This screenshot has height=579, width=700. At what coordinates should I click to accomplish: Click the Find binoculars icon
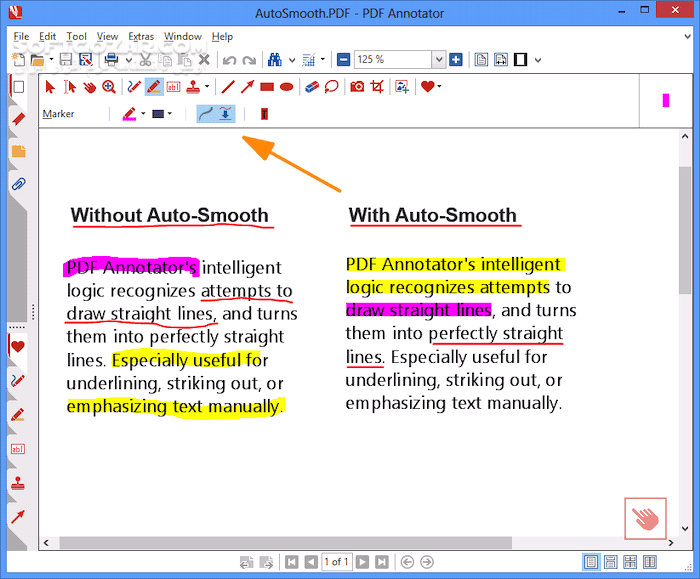point(275,59)
